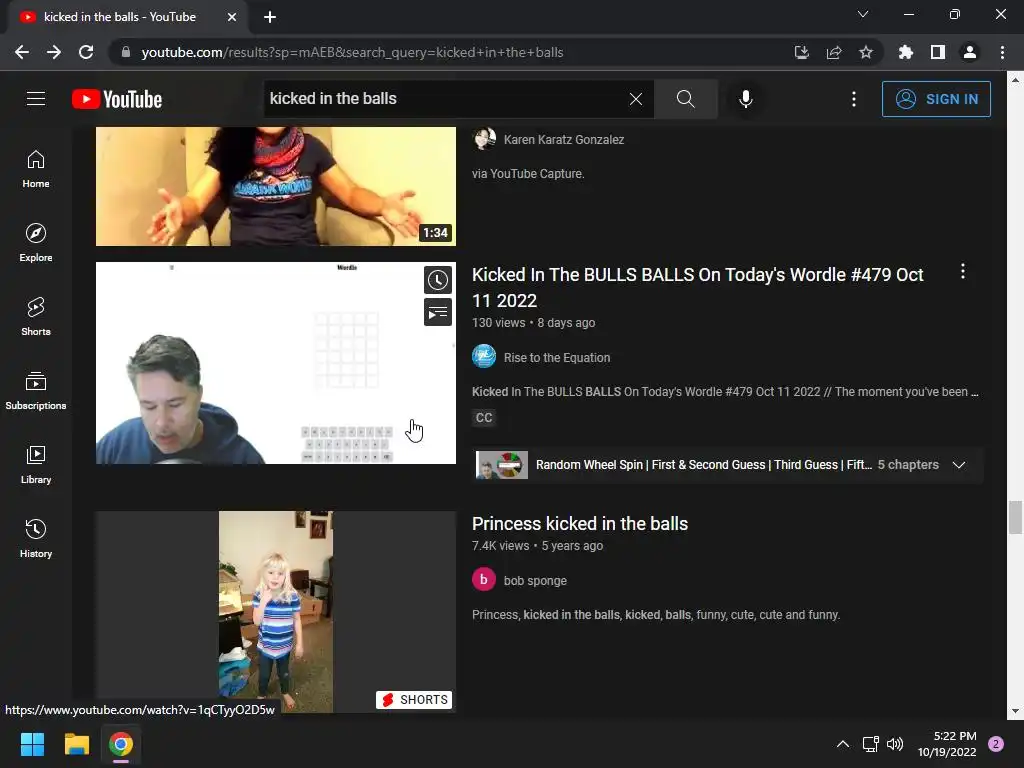The width and height of the screenshot is (1024, 768).
Task: Click the YouTube logo
Action: tap(117, 99)
